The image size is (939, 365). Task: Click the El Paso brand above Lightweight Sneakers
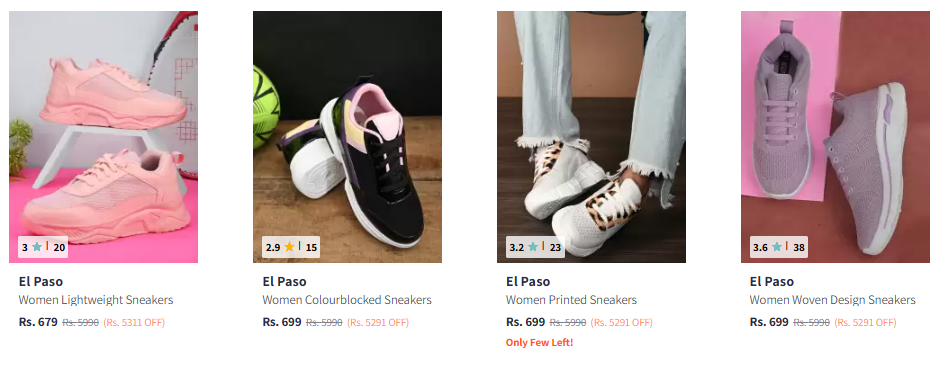(41, 281)
